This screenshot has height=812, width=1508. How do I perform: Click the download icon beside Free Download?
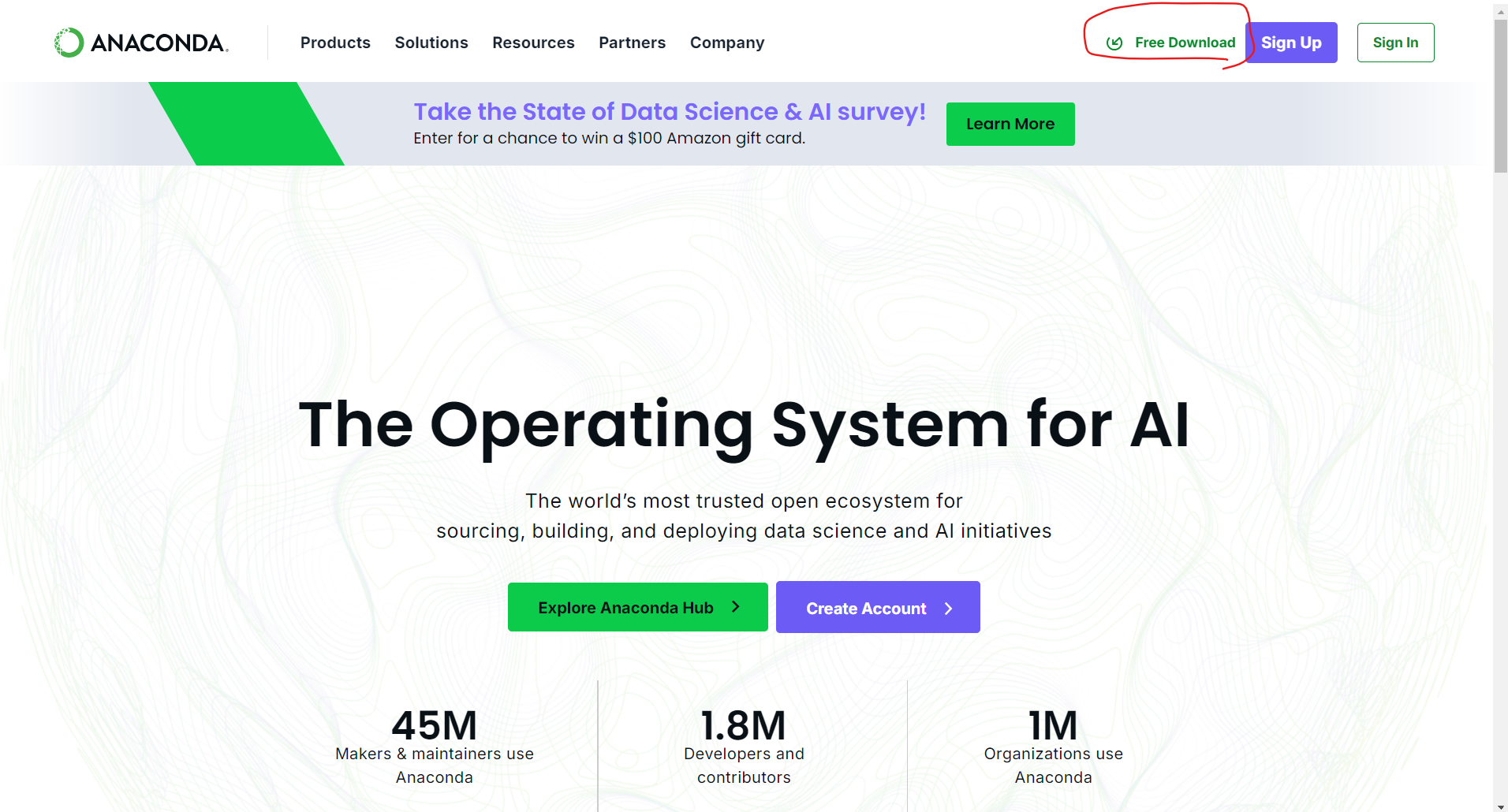[1114, 43]
